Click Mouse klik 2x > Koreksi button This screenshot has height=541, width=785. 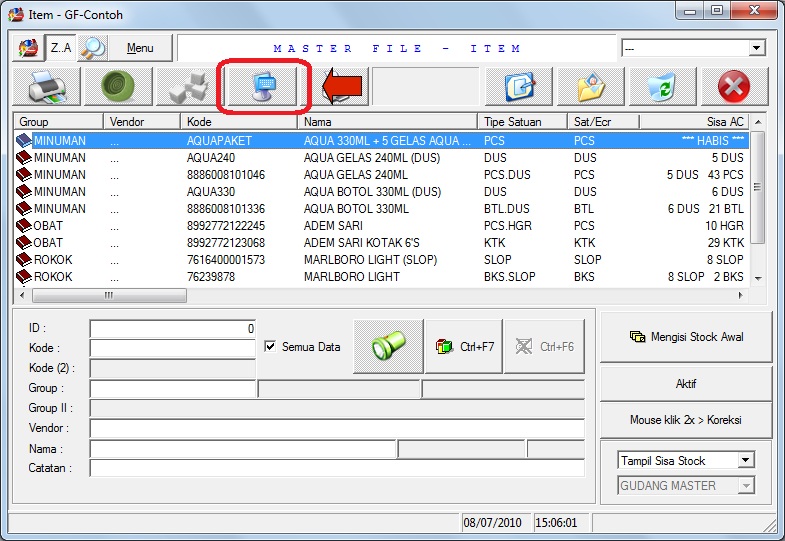tap(686, 419)
